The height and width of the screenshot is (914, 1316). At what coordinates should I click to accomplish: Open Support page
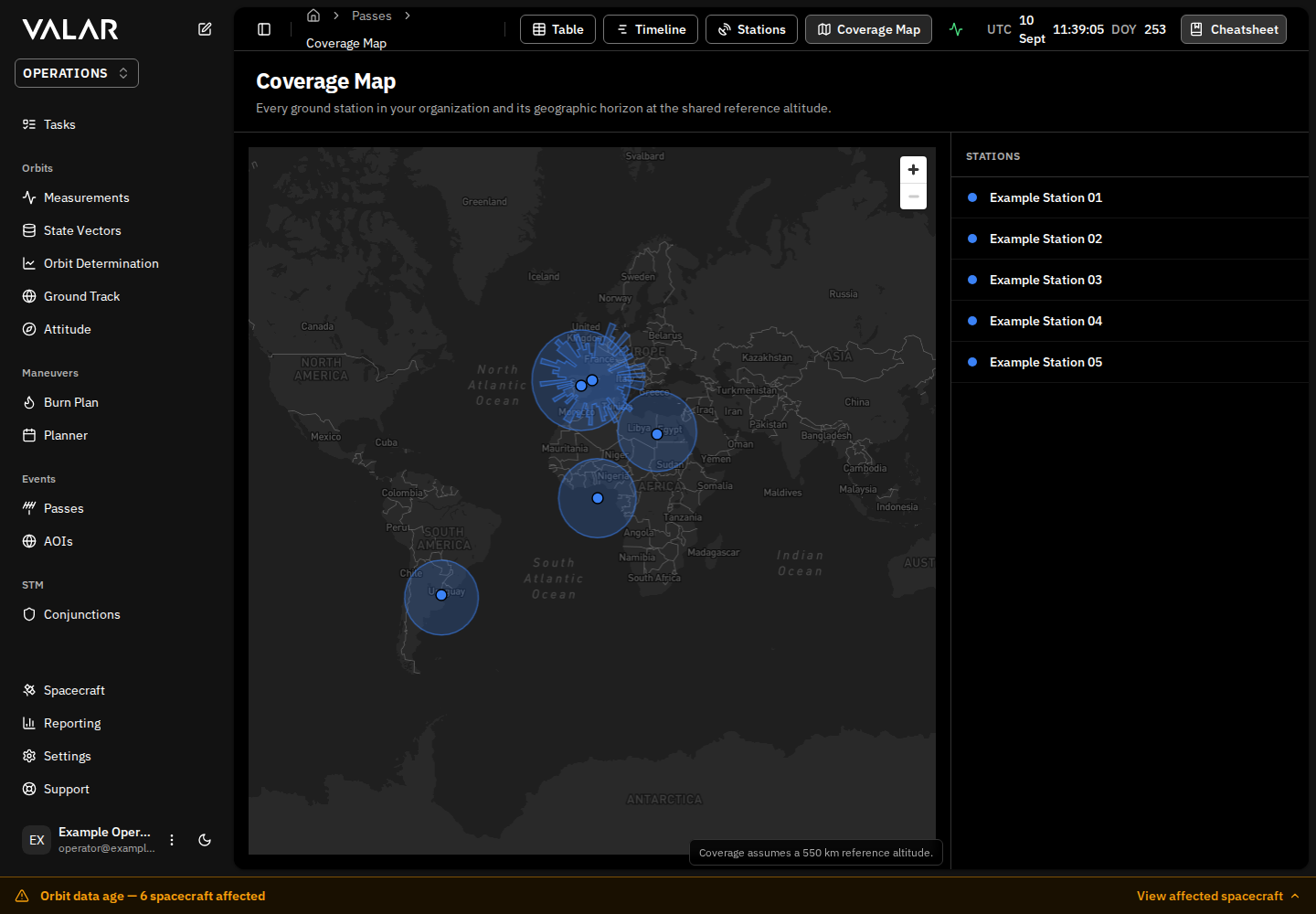(117, 789)
